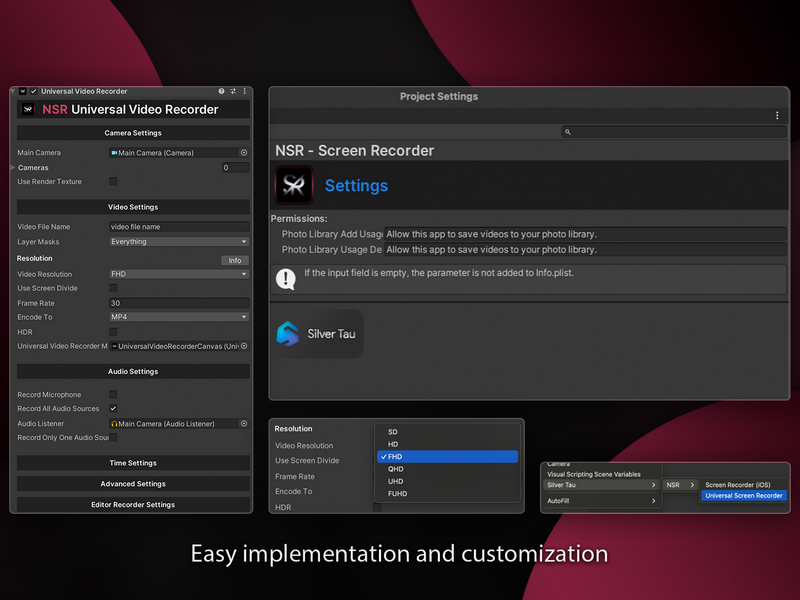Expand the Editor Recorder Settings section

[133, 505]
